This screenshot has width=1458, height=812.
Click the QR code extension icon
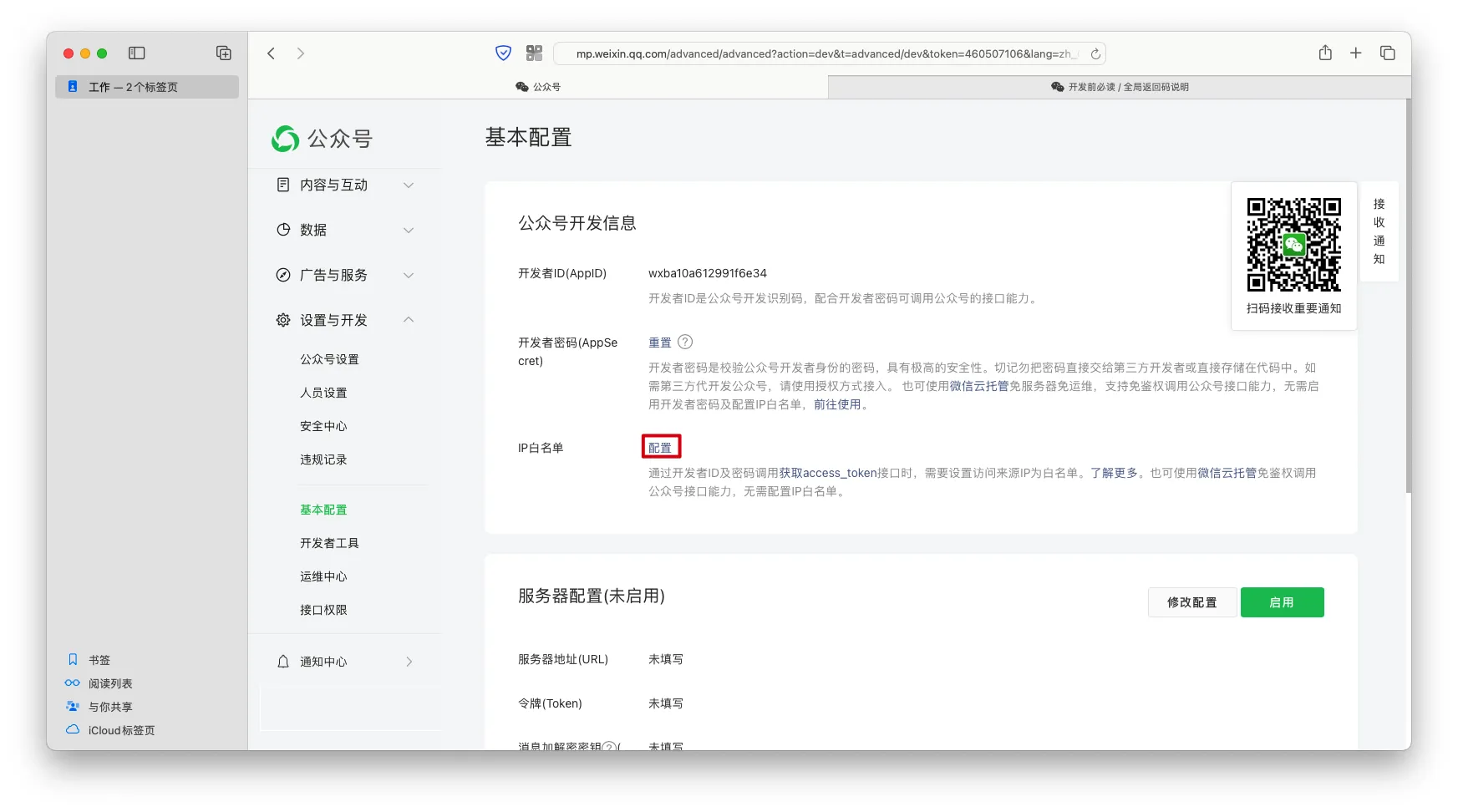535,53
